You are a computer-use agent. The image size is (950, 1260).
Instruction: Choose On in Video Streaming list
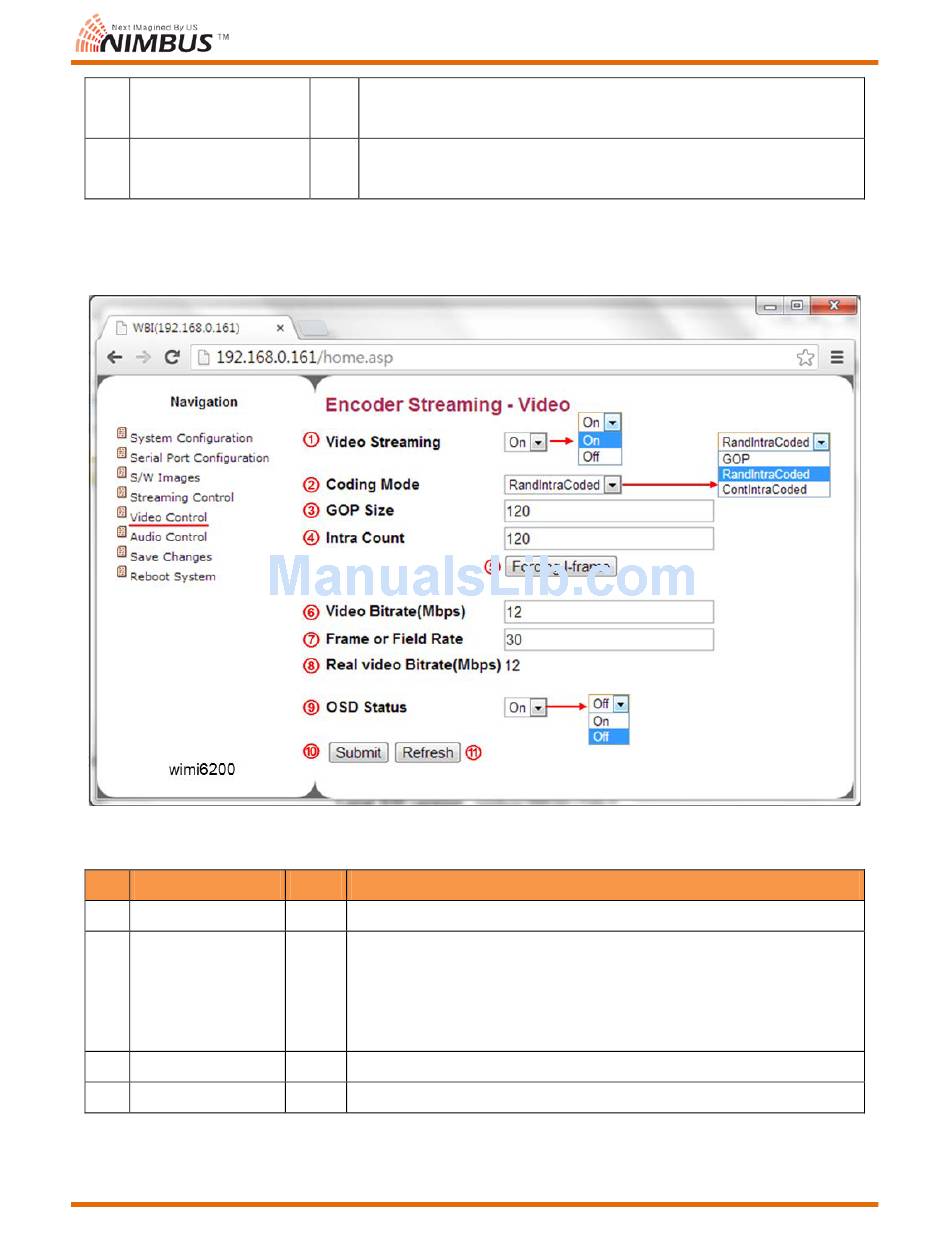click(600, 440)
